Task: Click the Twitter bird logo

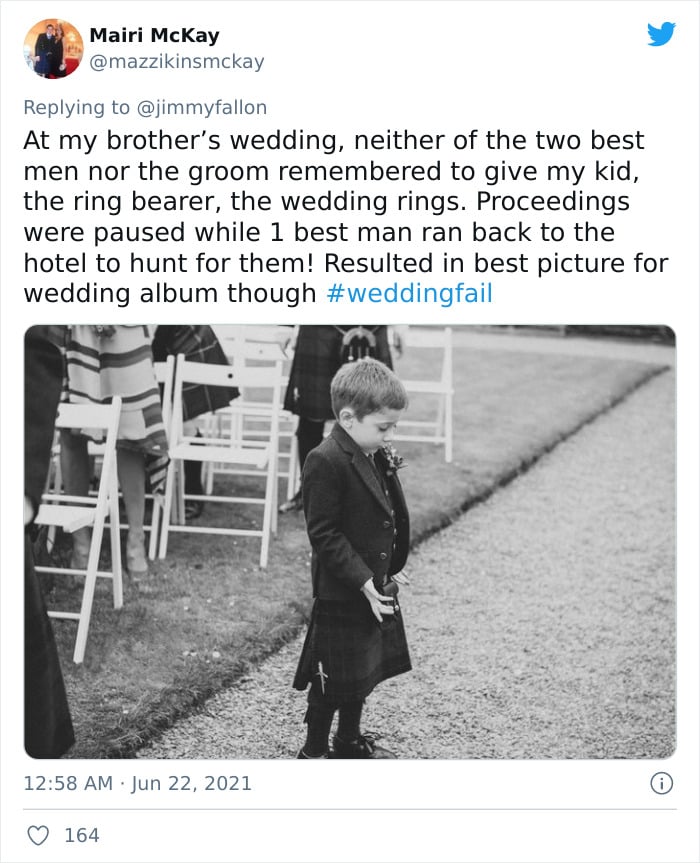Action: tap(661, 34)
